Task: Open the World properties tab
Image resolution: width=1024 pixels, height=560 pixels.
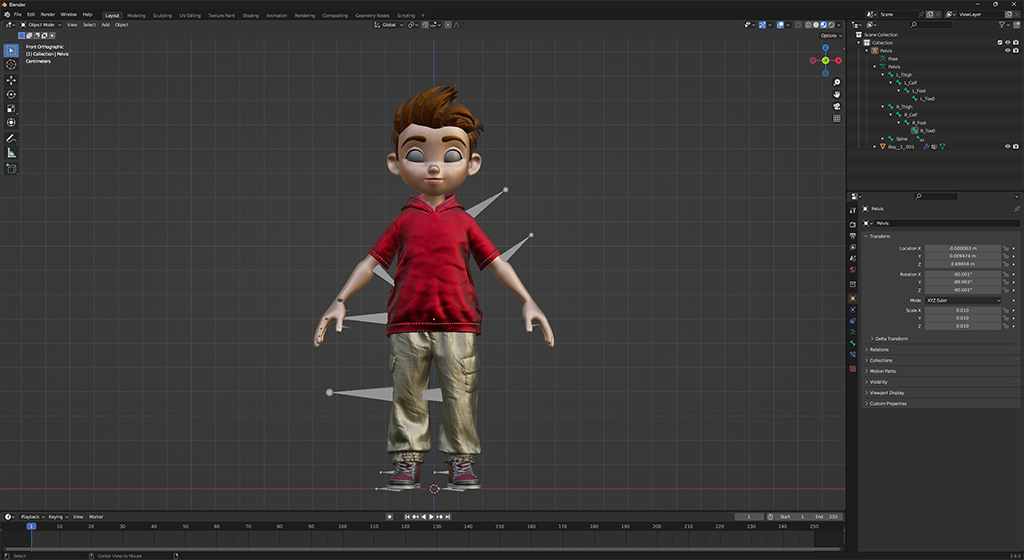Action: pyautogui.click(x=853, y=270)
